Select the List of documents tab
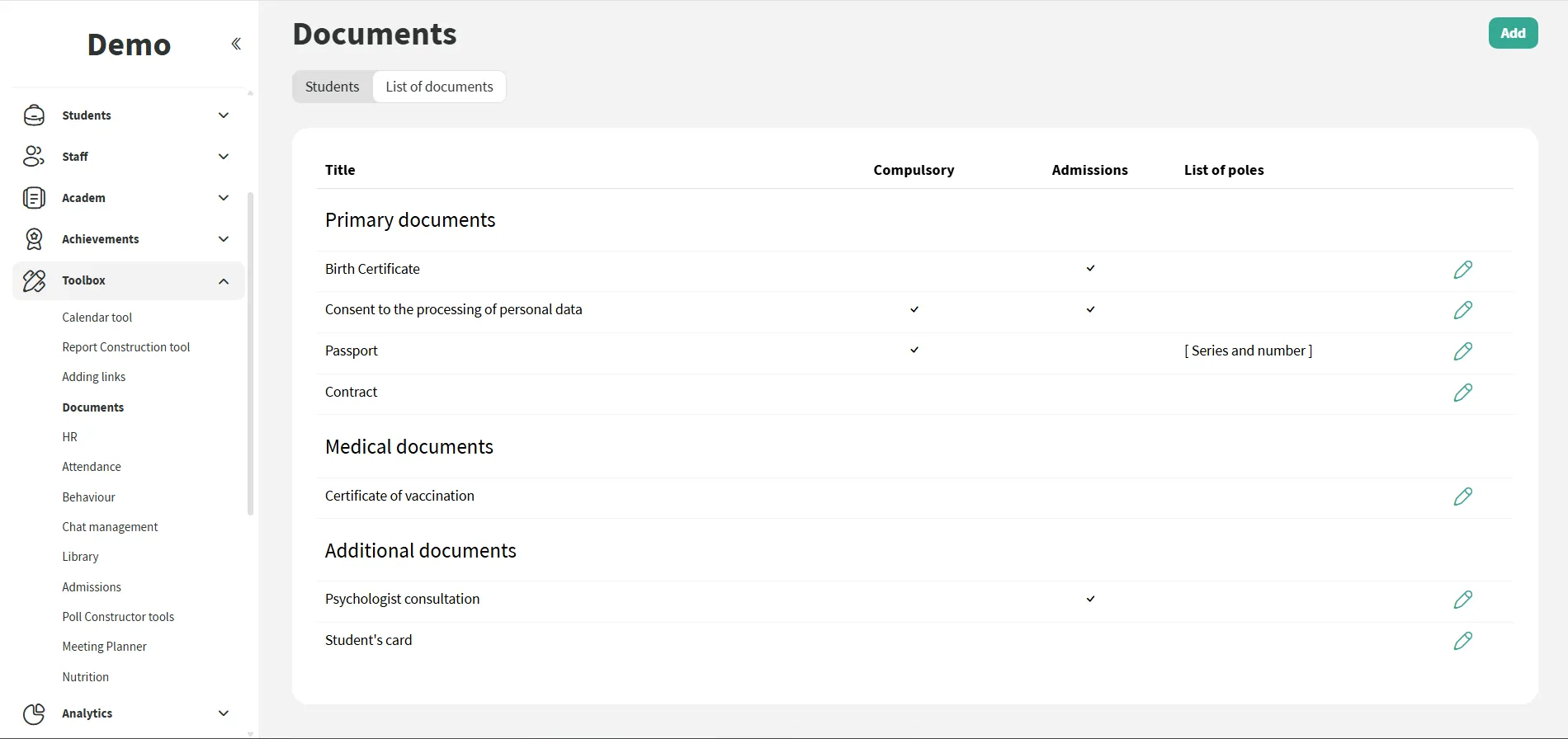This screenshot has height=739, width=1568. click(439, 87)
